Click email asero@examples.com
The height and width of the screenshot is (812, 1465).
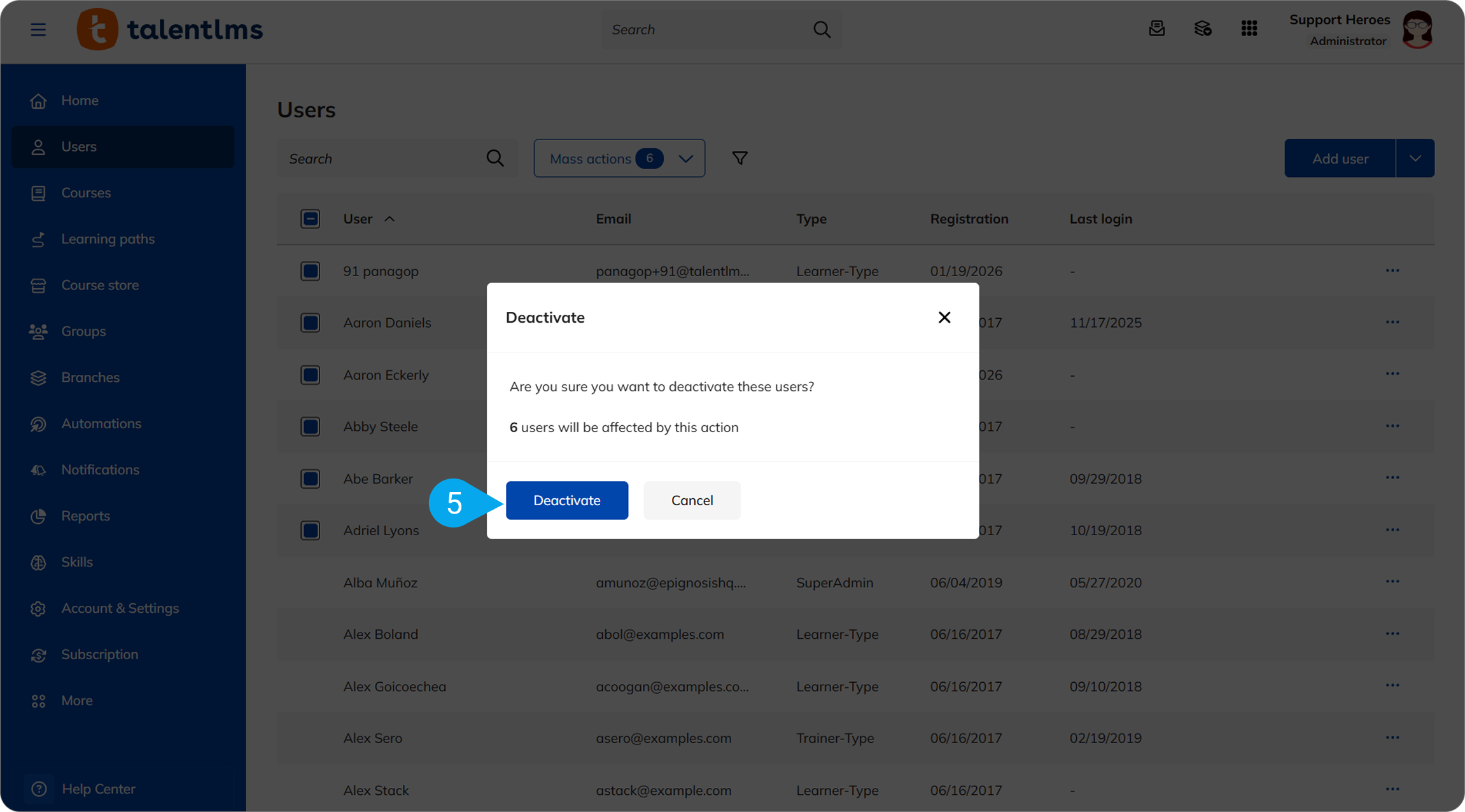[664, 738]
